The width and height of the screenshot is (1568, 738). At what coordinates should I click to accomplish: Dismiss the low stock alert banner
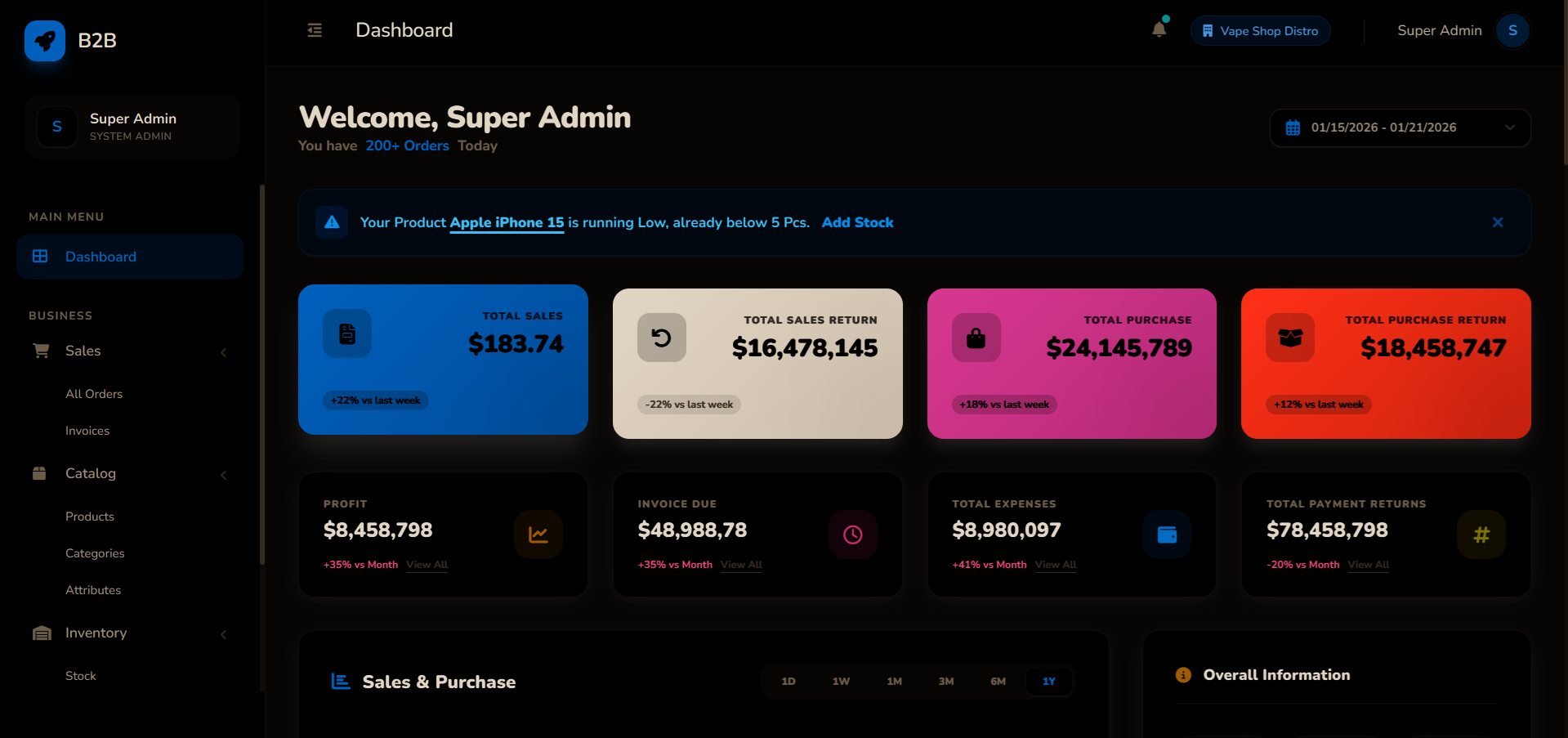click(x=1498, y=222)
